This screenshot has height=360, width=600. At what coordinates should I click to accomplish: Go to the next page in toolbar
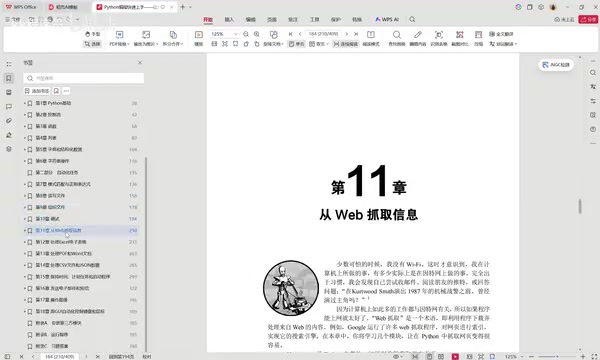pyautogui.click(x=347, y=34)
